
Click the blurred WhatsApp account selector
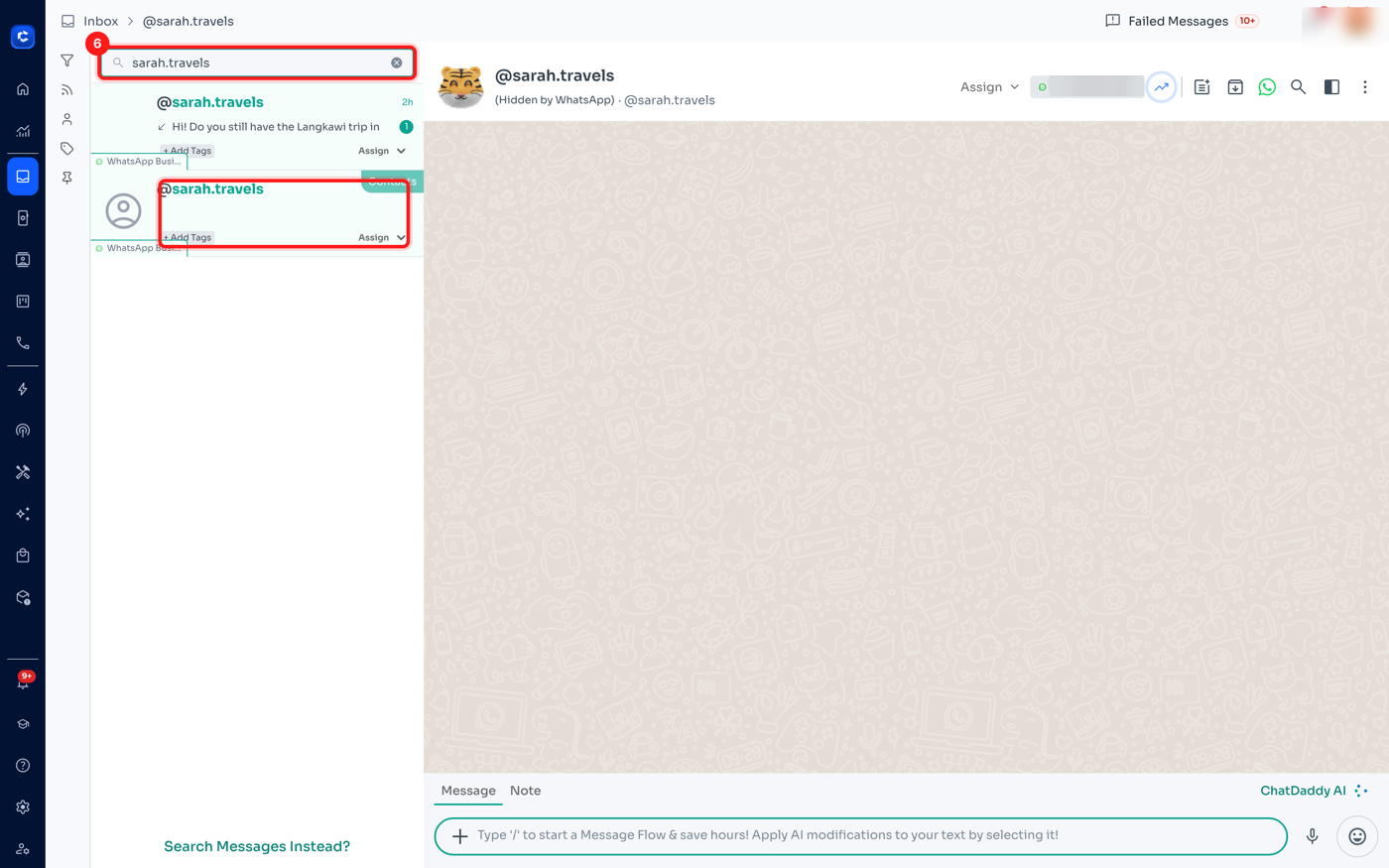(1087, 87)
